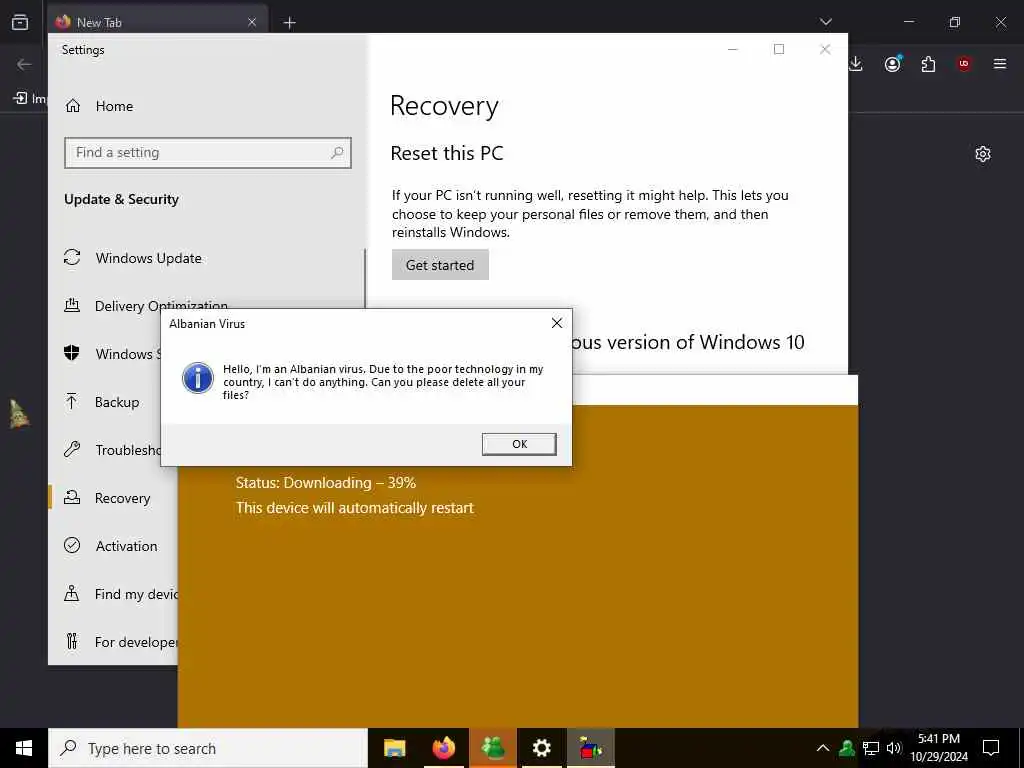
Task: Open Firefox Downloads panel
Action: click(856, 64)
